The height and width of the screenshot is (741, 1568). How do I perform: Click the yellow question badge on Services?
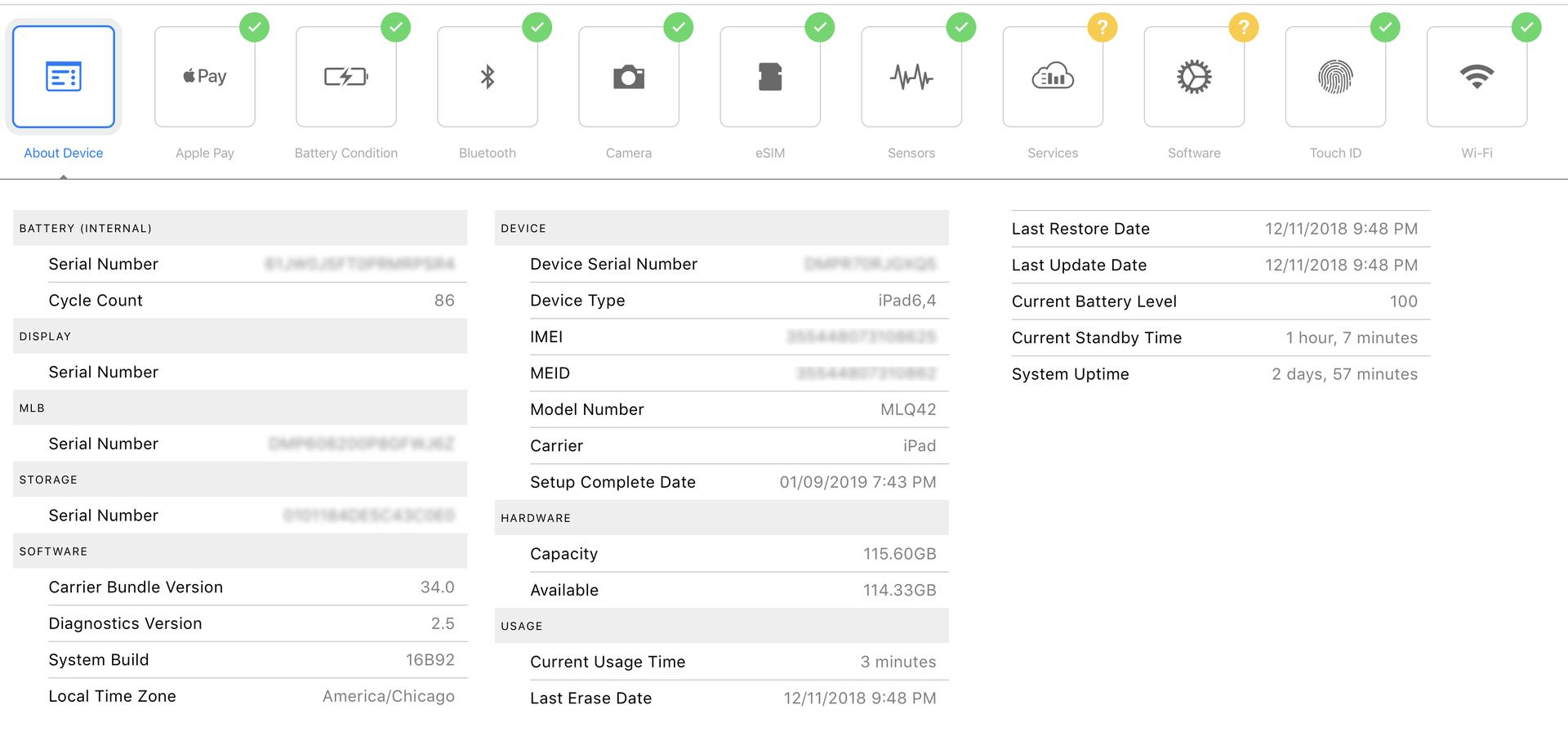tap(1102, 28)
